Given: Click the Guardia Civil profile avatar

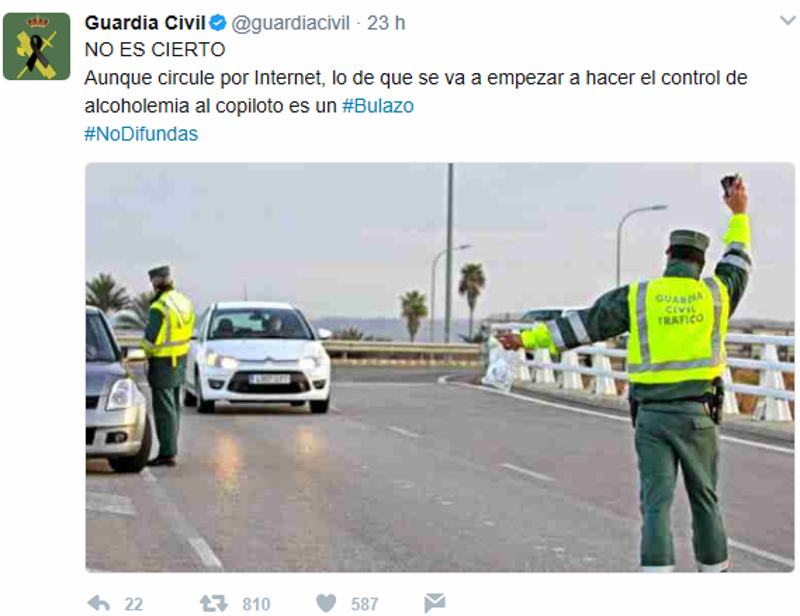Looking at the screenshot, I should tap(36, 46).
